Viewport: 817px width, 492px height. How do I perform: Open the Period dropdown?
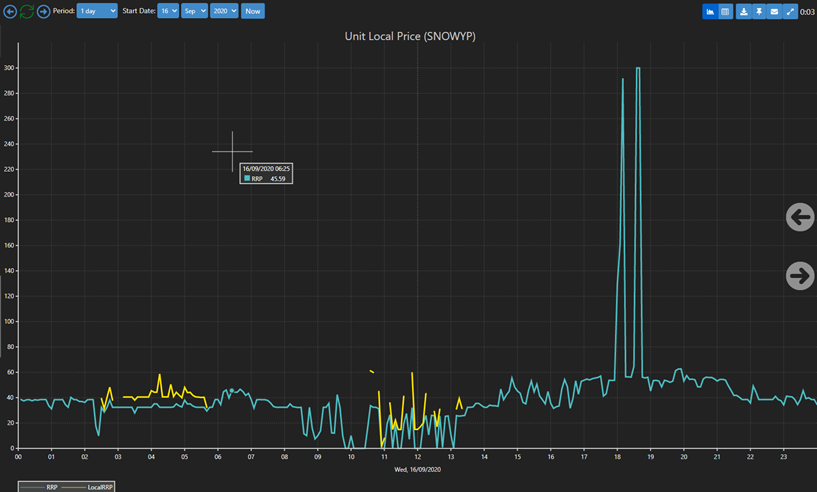97,11
